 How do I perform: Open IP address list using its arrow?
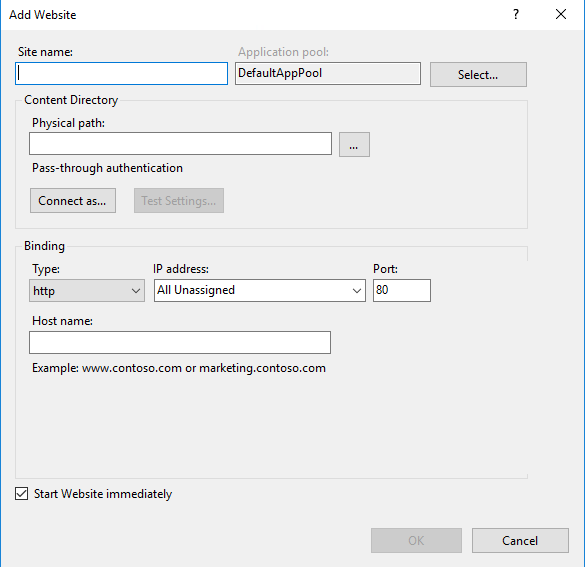tap(357, 290)
